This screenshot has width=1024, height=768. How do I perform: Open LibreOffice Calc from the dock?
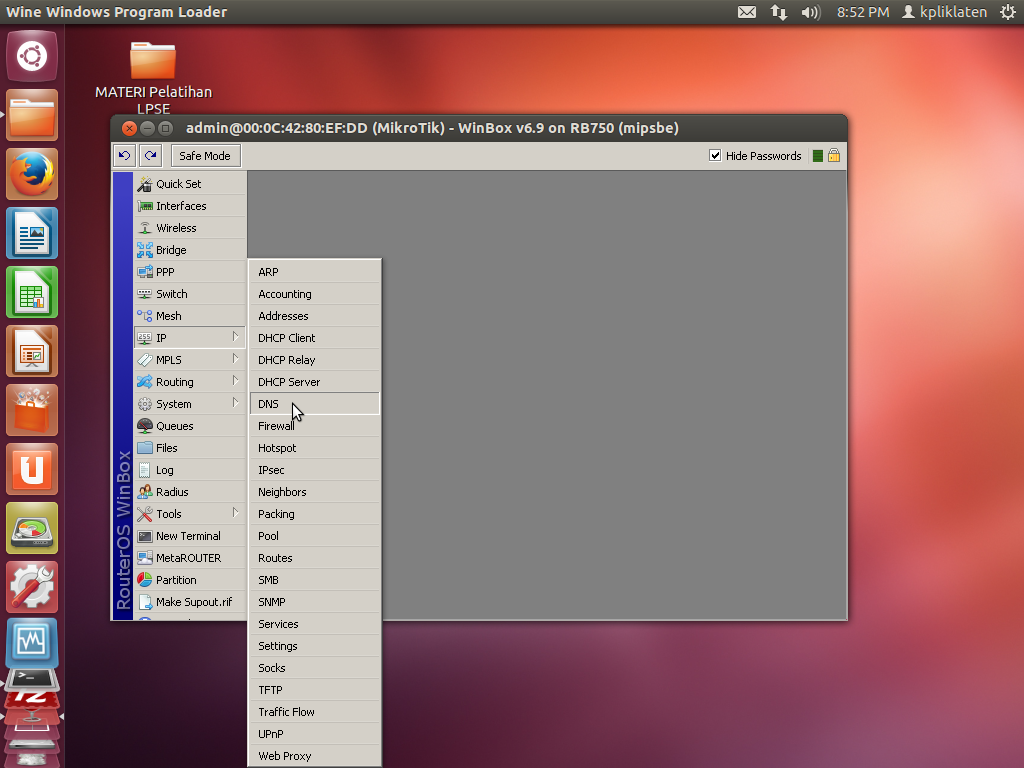(x=32, y=292)
